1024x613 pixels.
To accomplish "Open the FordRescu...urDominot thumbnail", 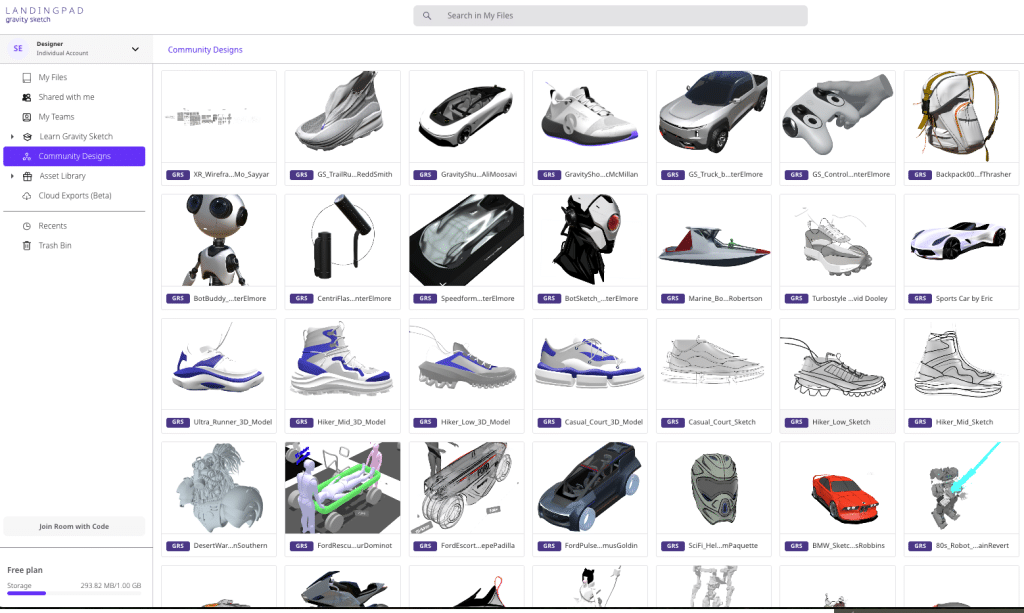I will click(x=342, y=488).
